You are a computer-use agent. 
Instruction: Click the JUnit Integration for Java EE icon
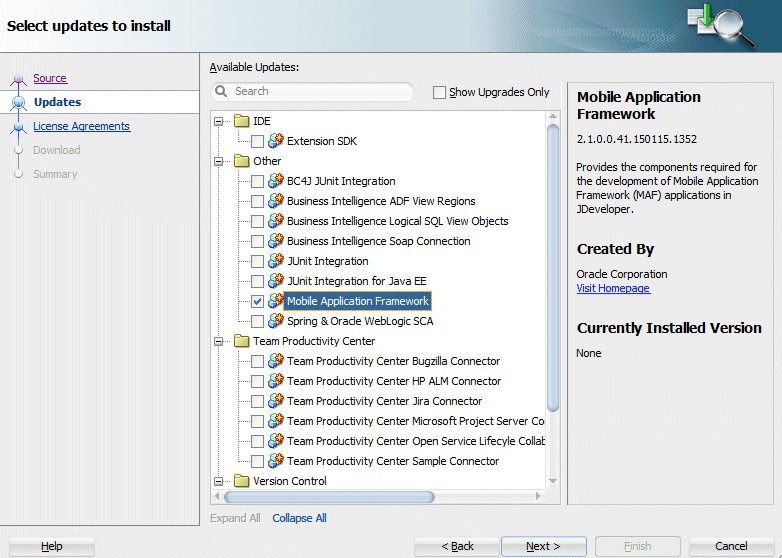click(276, 281)
